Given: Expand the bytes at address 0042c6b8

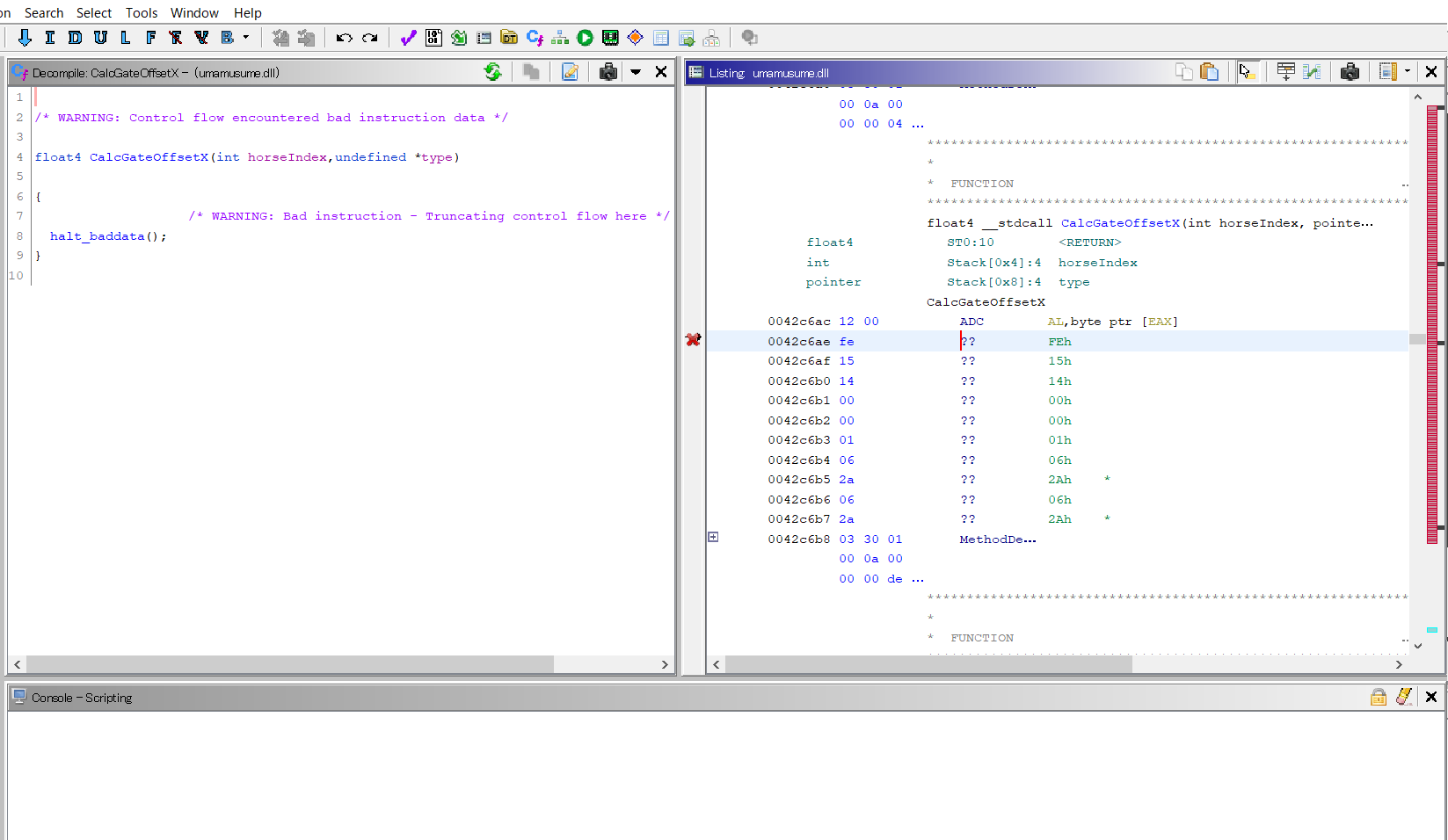Looking at the screenshot, I should tap(713, 537).
